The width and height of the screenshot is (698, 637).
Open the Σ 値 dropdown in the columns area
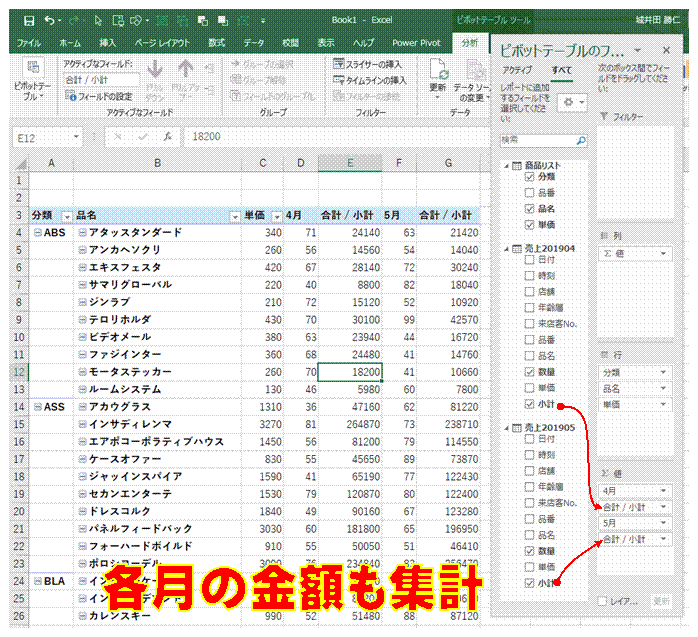pos(663,254)
